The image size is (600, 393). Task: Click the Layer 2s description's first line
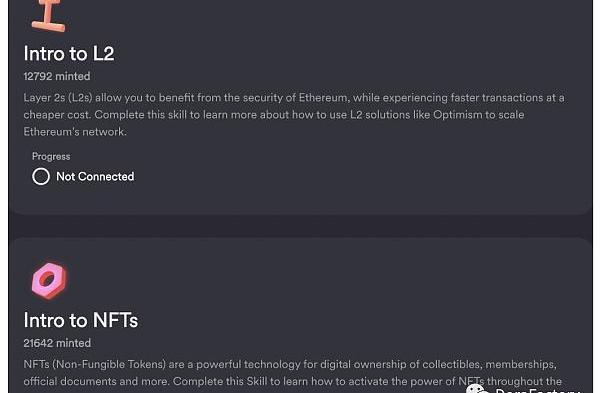[294, 98]
